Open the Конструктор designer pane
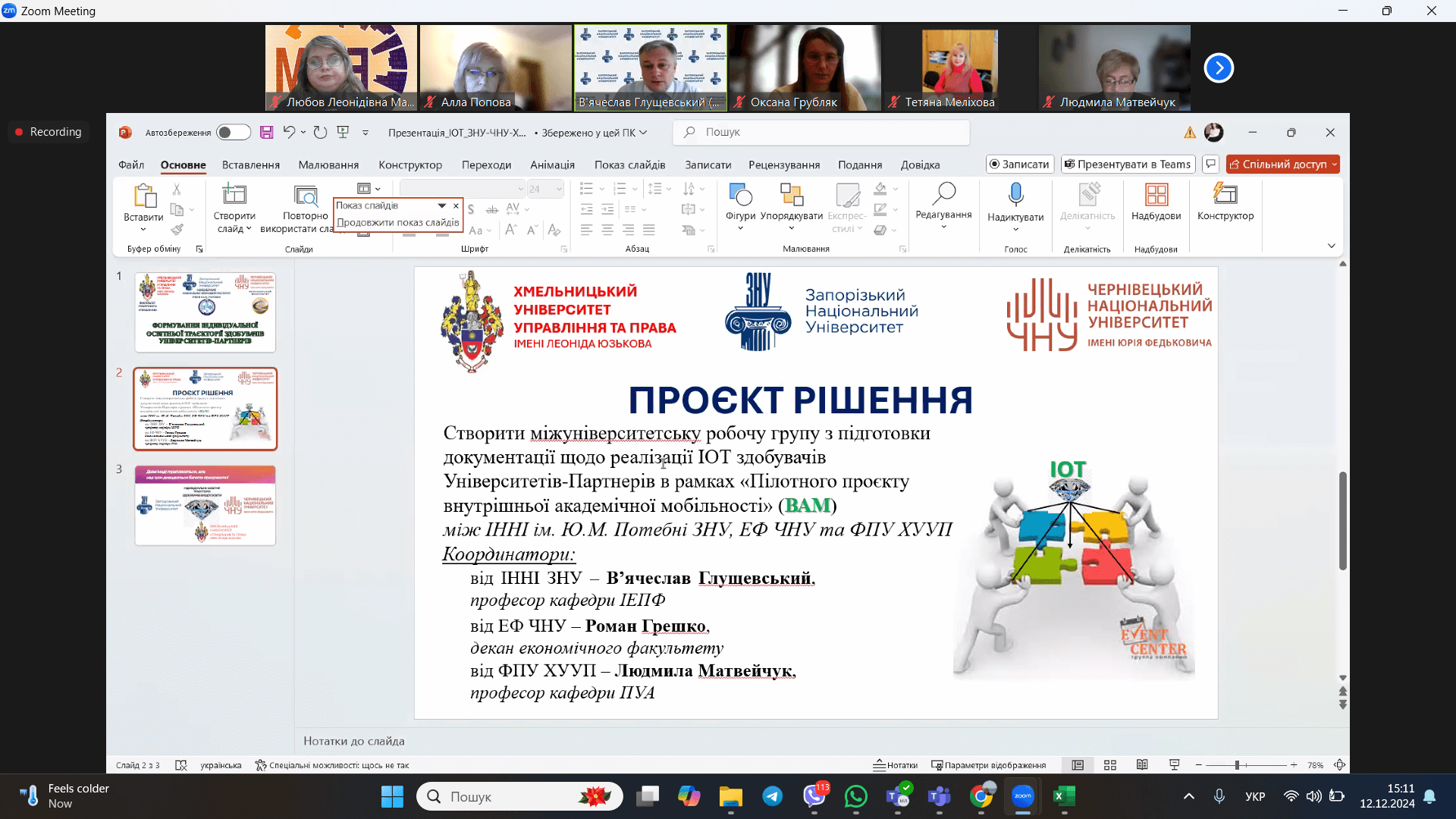 coord(1225,203)
